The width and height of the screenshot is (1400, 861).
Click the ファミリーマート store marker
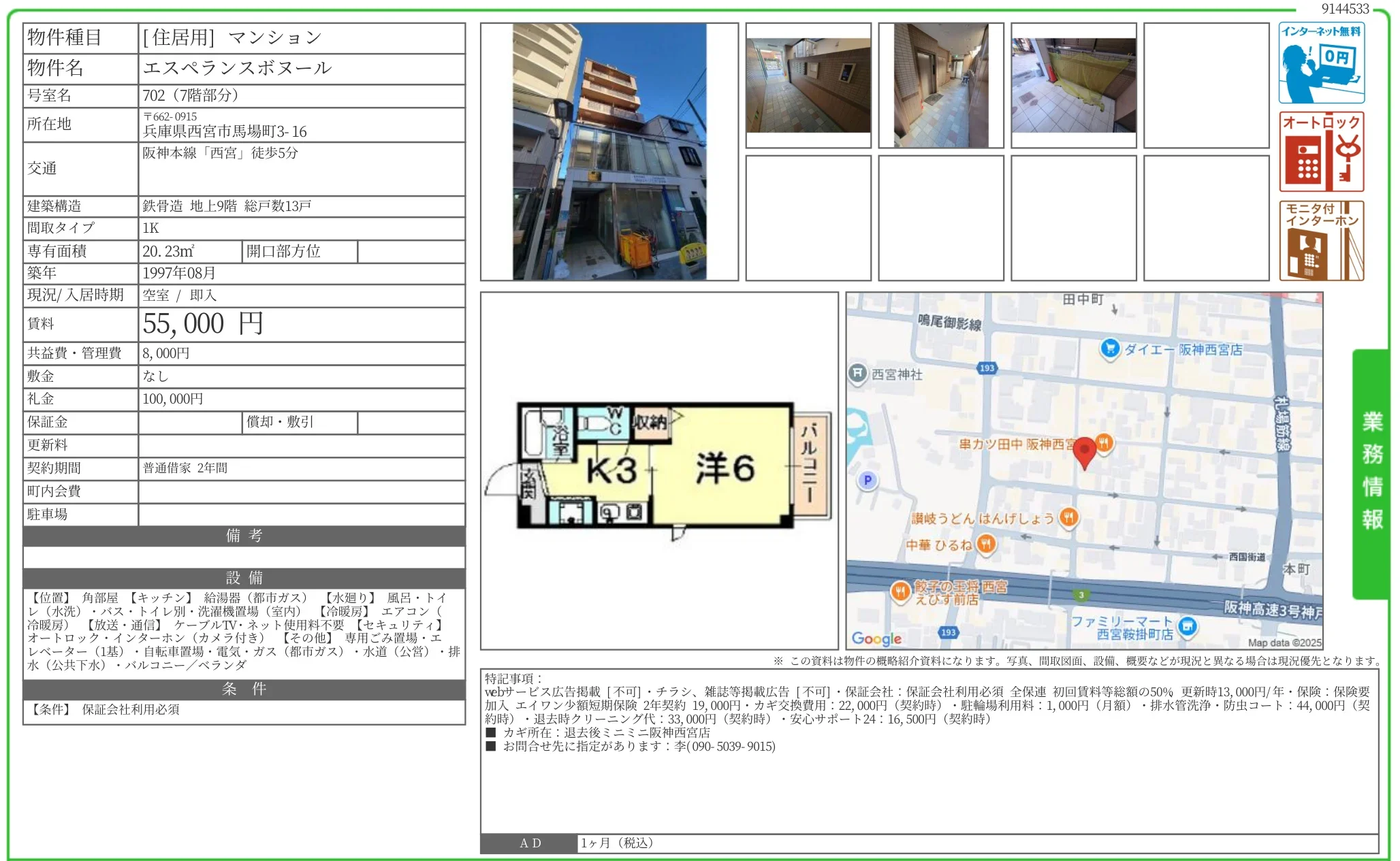pos(1188,626)
